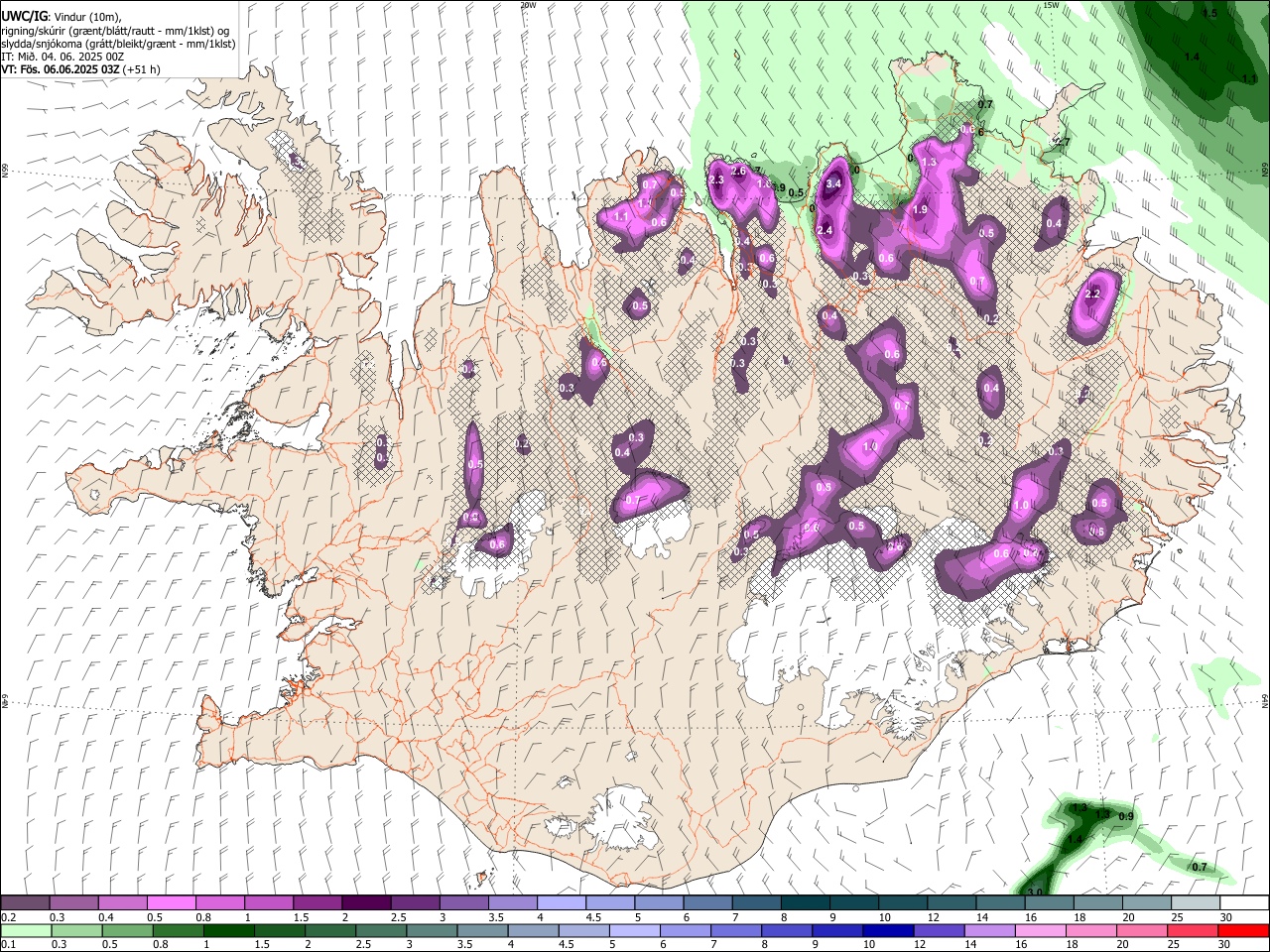This screenshot has height=952, width=1270.
Task: Select the 4 swatch in the rain scale
Action: point(534,930)
